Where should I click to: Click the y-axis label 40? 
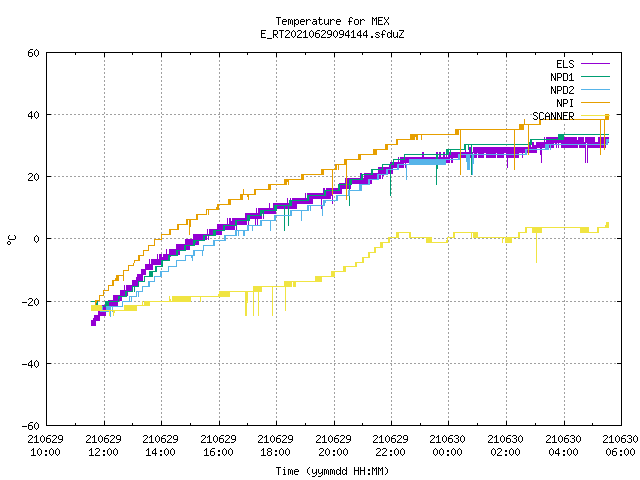tap(33, 115)
